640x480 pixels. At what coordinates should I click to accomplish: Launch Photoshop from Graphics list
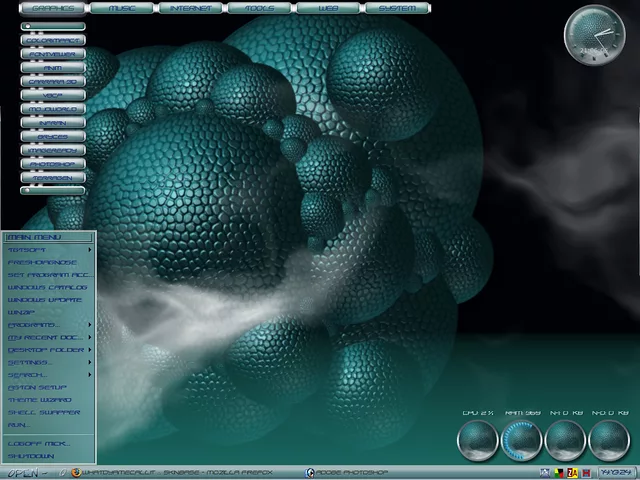coord(52,163)
